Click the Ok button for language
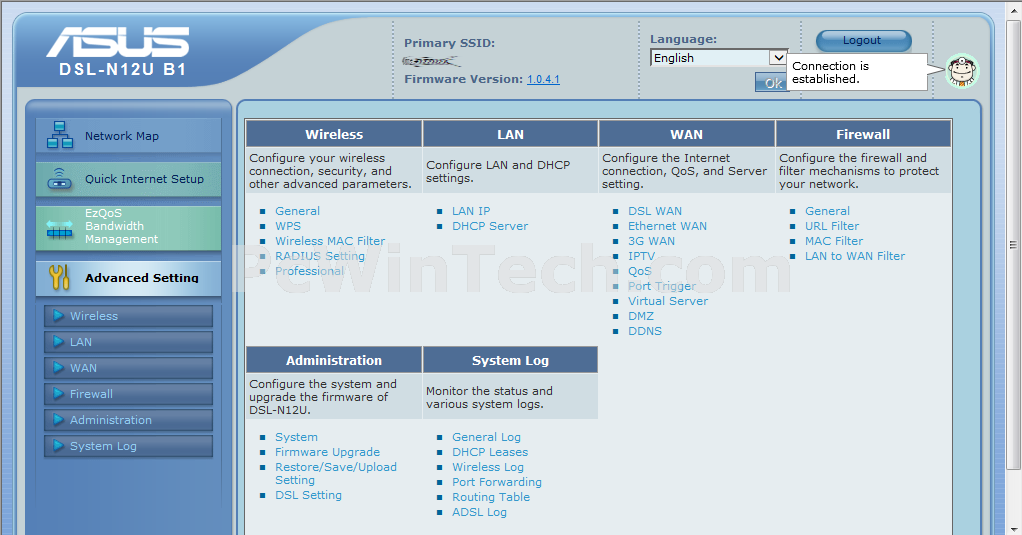This screenshot has width=1022, height=535. [772, 82]
